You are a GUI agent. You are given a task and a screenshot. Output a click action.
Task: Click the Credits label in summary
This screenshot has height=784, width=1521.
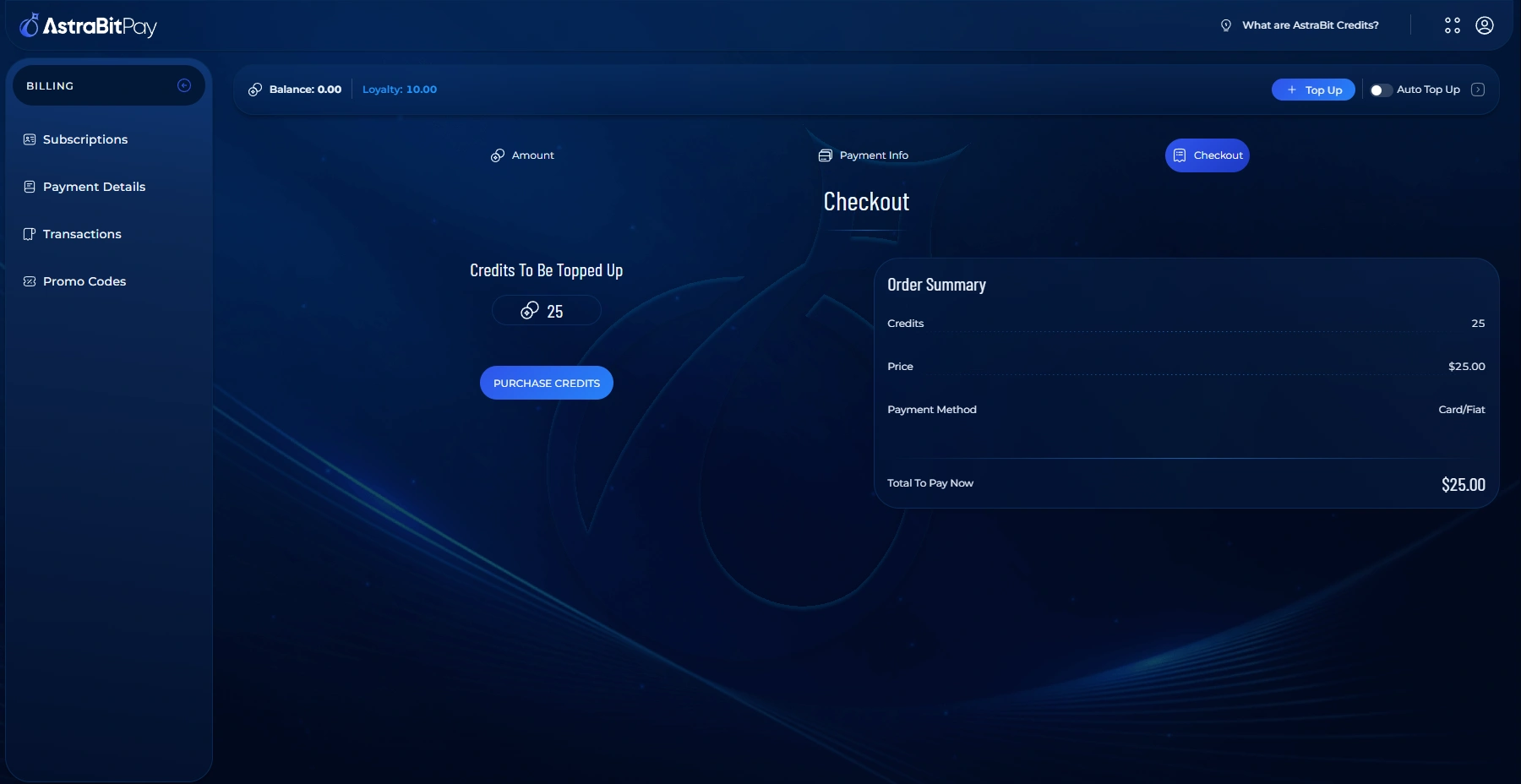click(906, 324)
